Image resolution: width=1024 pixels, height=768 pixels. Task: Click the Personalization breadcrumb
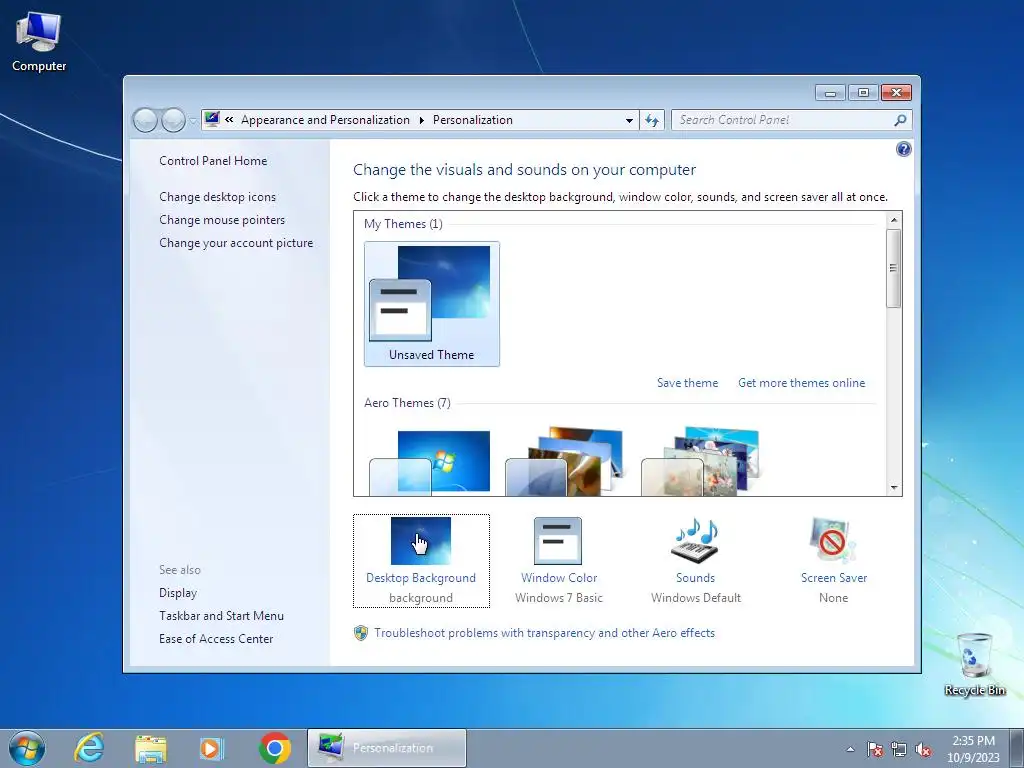click(x=472, y=120)
